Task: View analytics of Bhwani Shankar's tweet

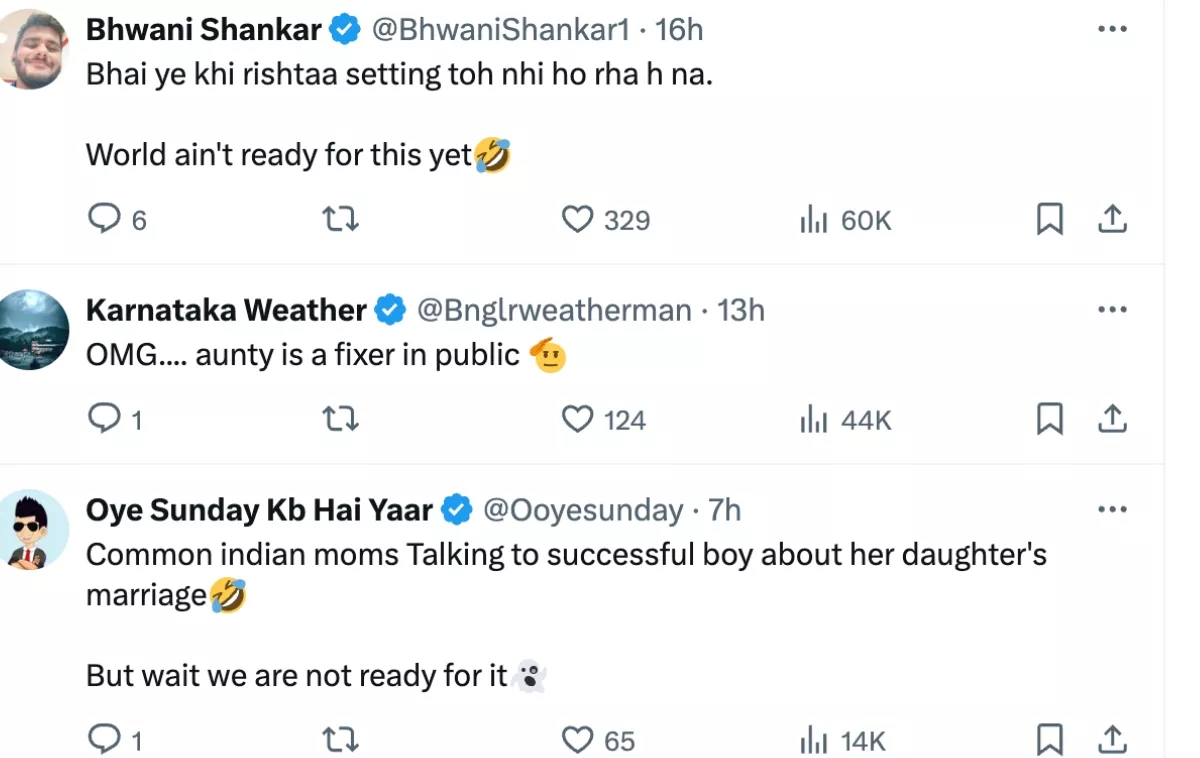Action: click(814, 220)
